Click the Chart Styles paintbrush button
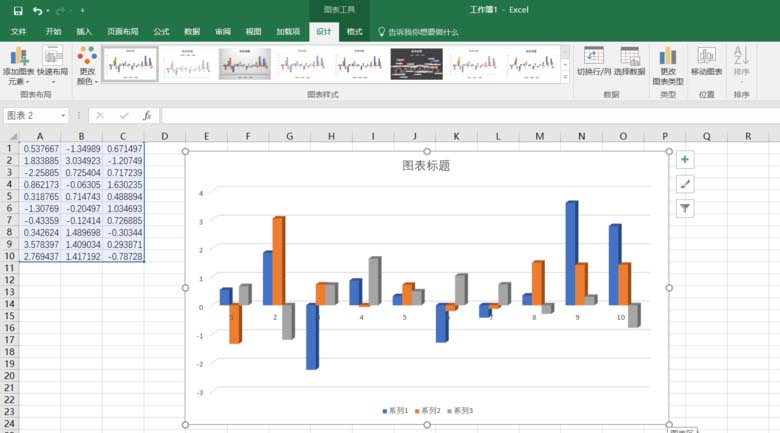780x433 pixels. point(685,184)
